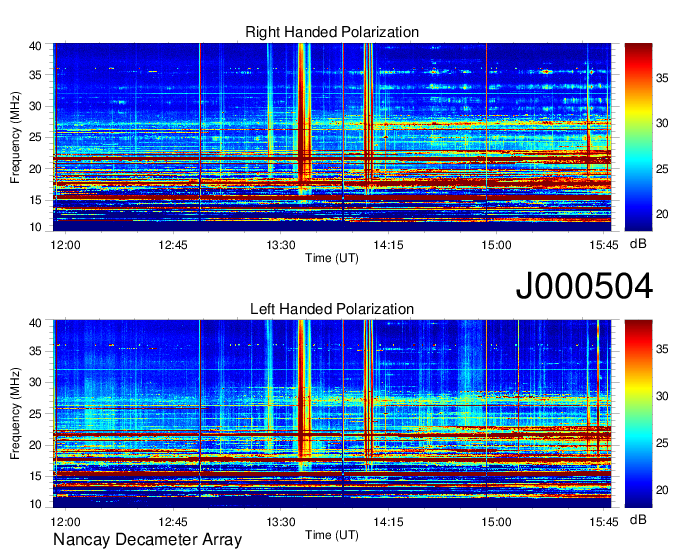The width and height of the screenshot is (680, 552).
Task: Click the '14:15' time tick under the bottom plot
Action: click(388, 521)
